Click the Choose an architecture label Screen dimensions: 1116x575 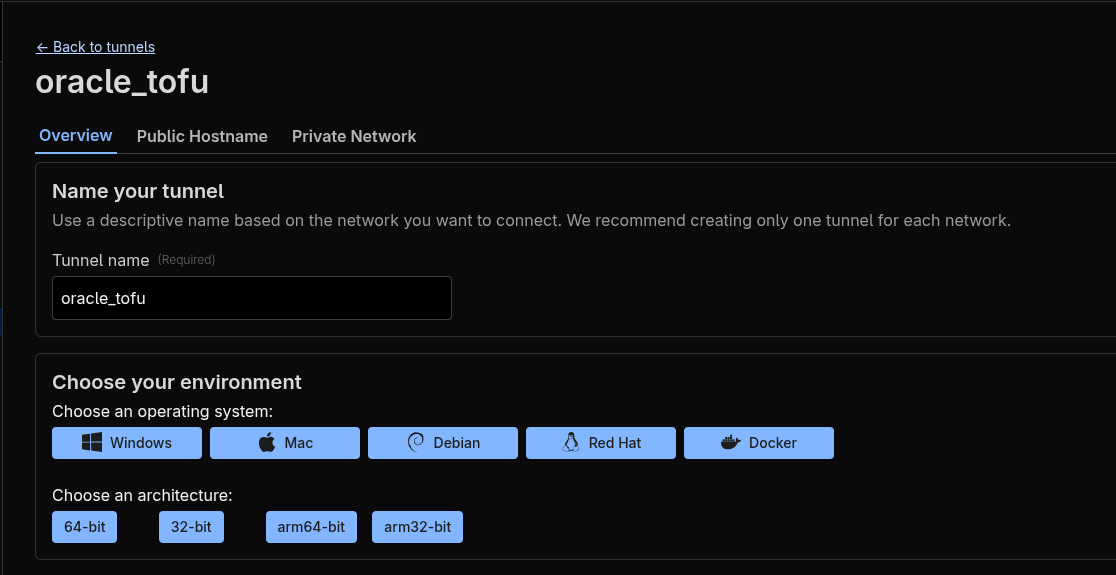pyautogui.click(x=142, y=495)
